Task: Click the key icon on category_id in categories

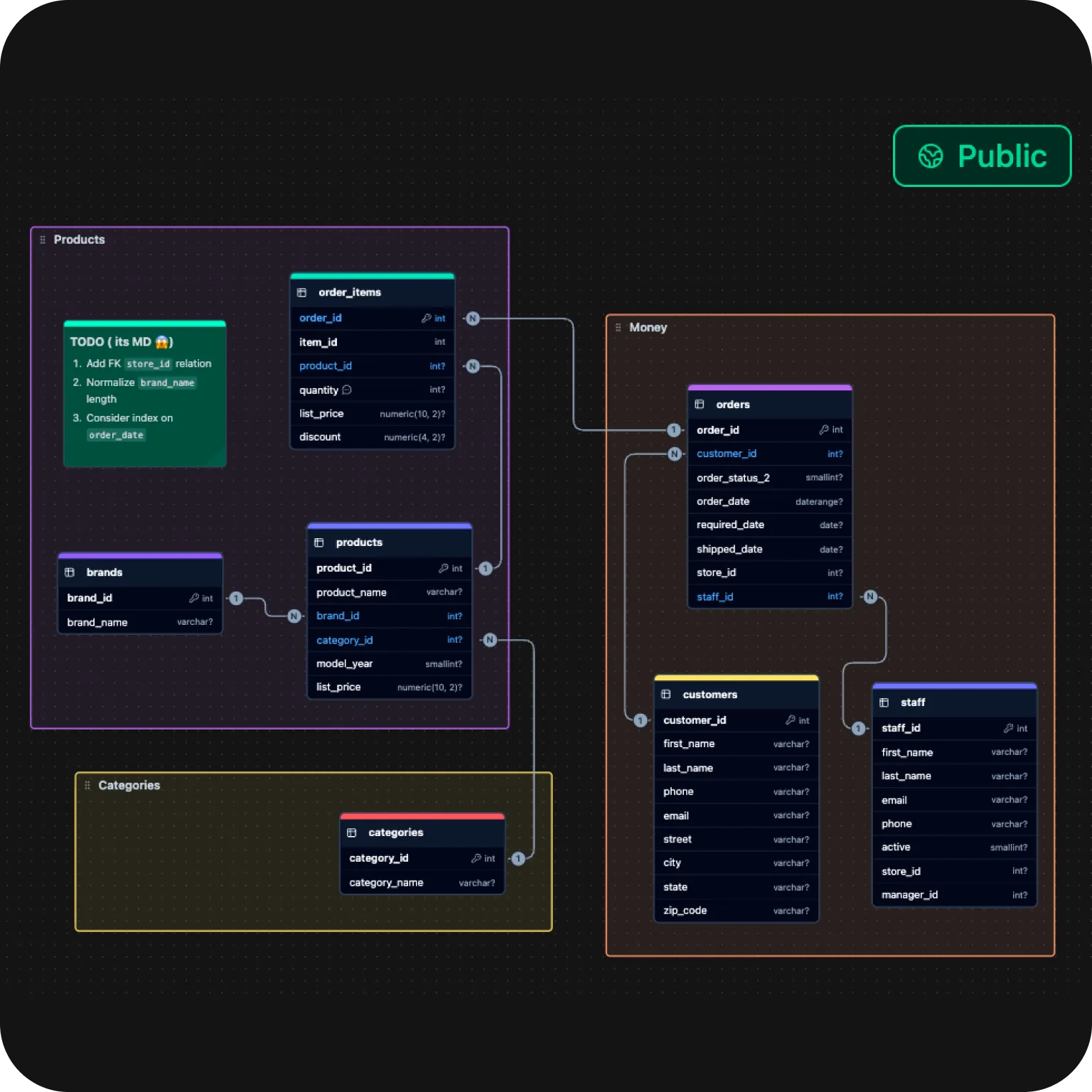Action: pyautogui.click(x=476, y=858)
